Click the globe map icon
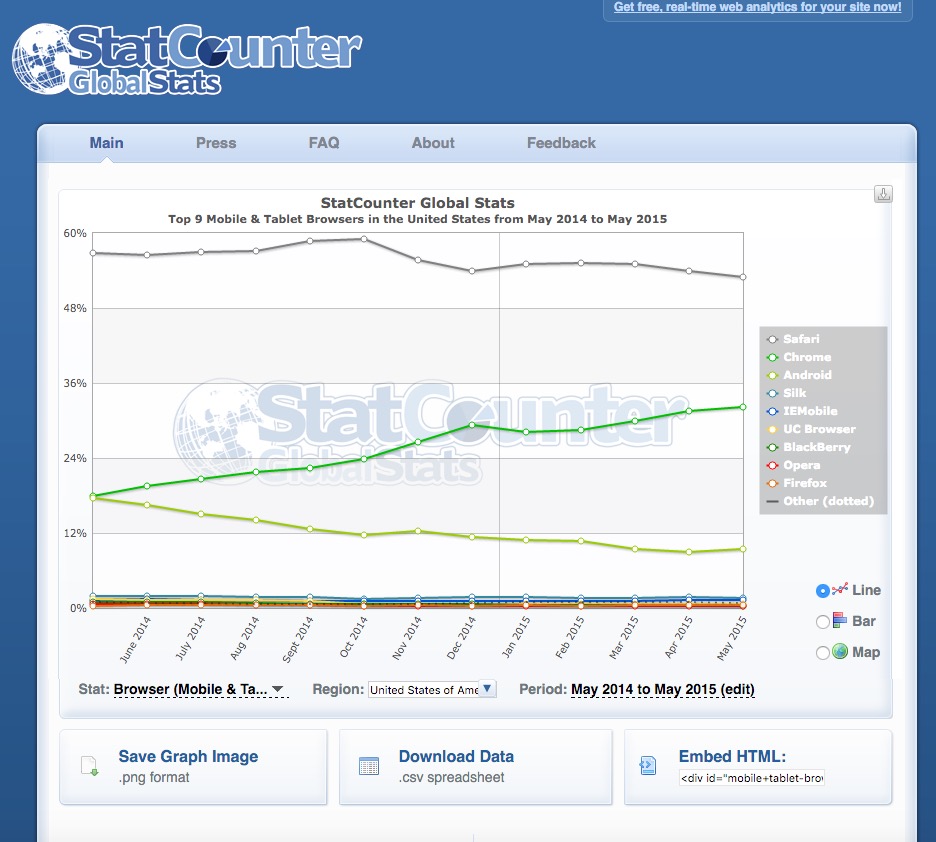936x842 pixels. point(840,652)
